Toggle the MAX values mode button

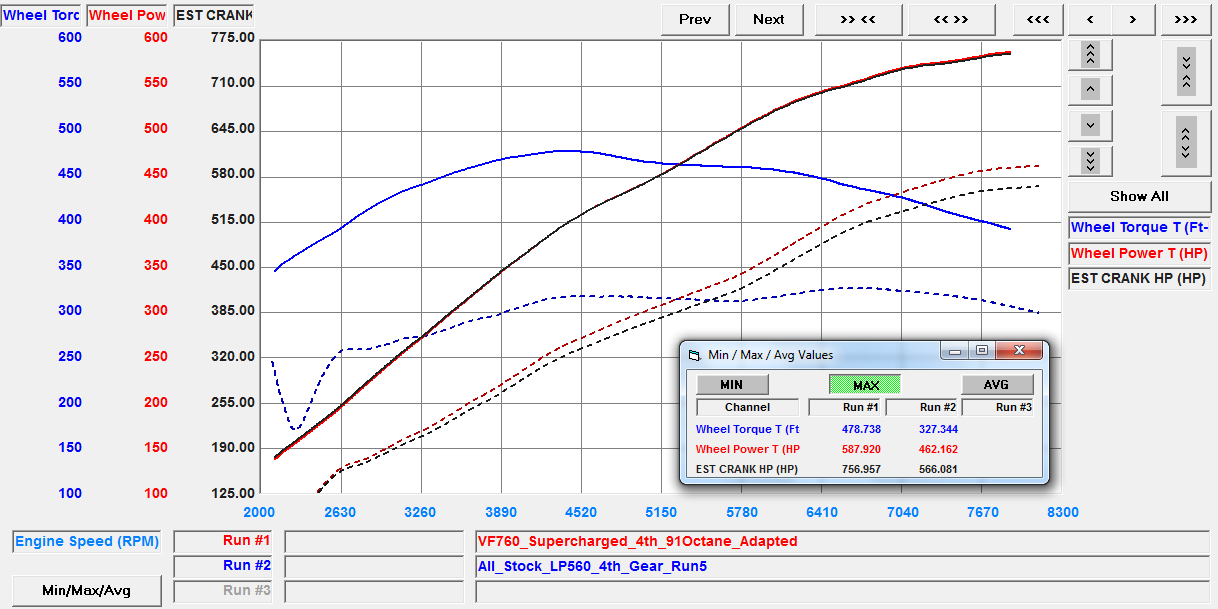tap(865, 385)
